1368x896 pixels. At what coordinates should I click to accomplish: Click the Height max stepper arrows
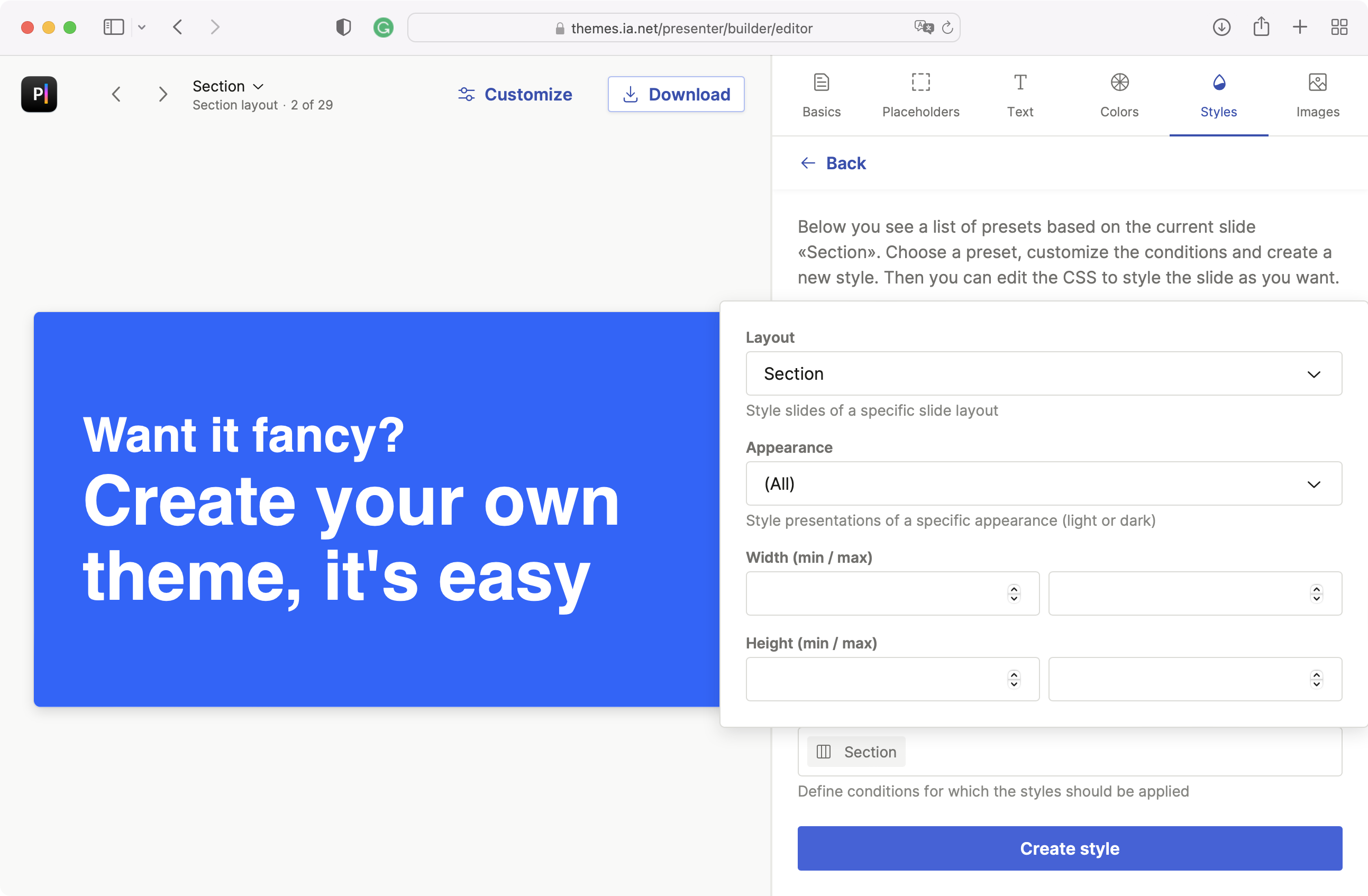coord(1316,679)
